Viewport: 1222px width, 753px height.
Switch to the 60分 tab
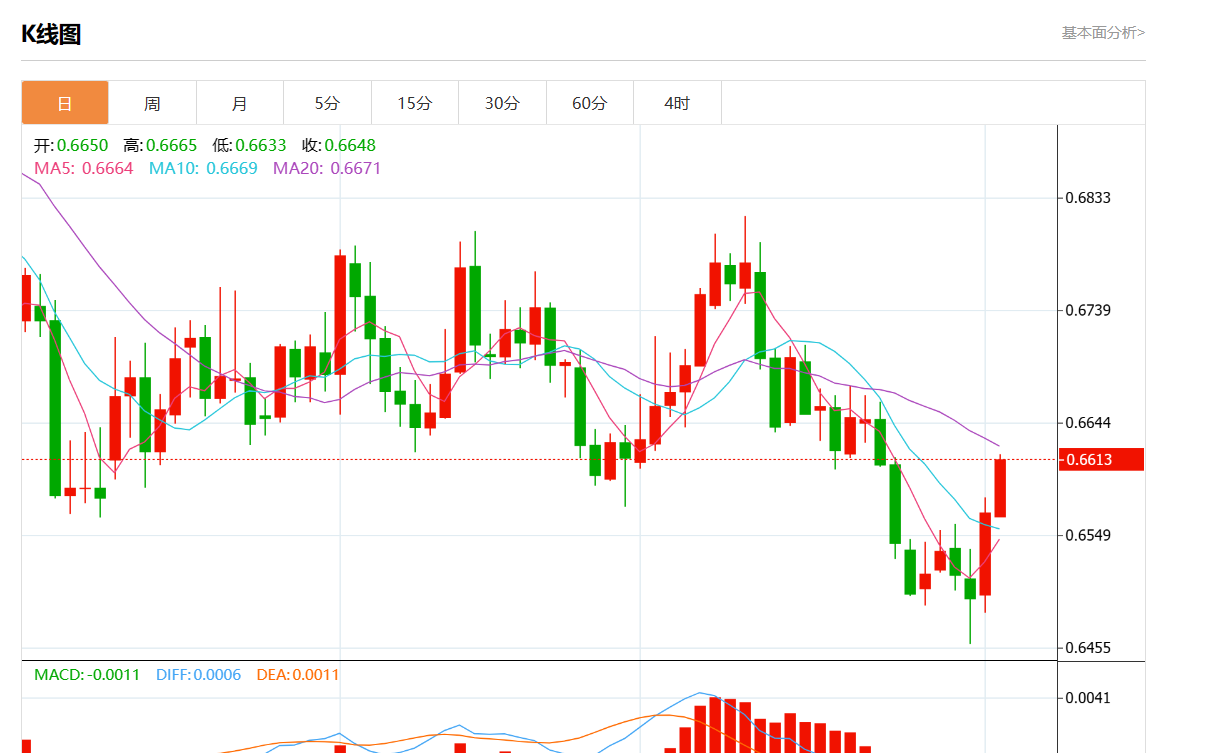click(x=590, y=103)
